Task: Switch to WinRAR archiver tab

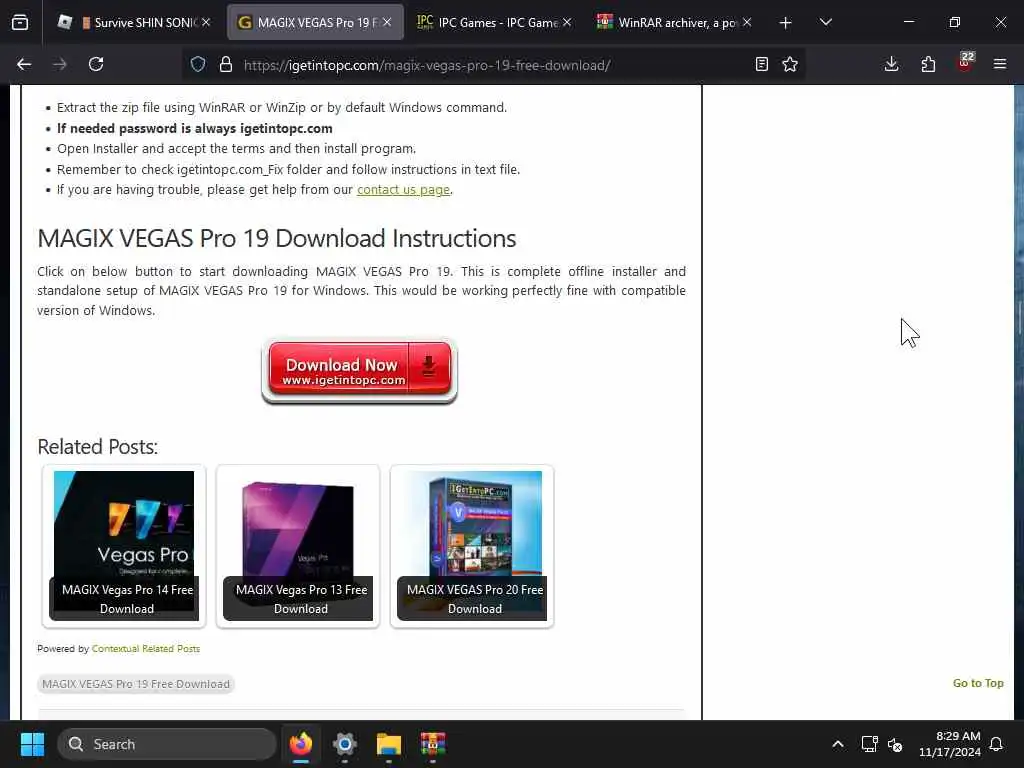Action: click(x=673, y=22)
